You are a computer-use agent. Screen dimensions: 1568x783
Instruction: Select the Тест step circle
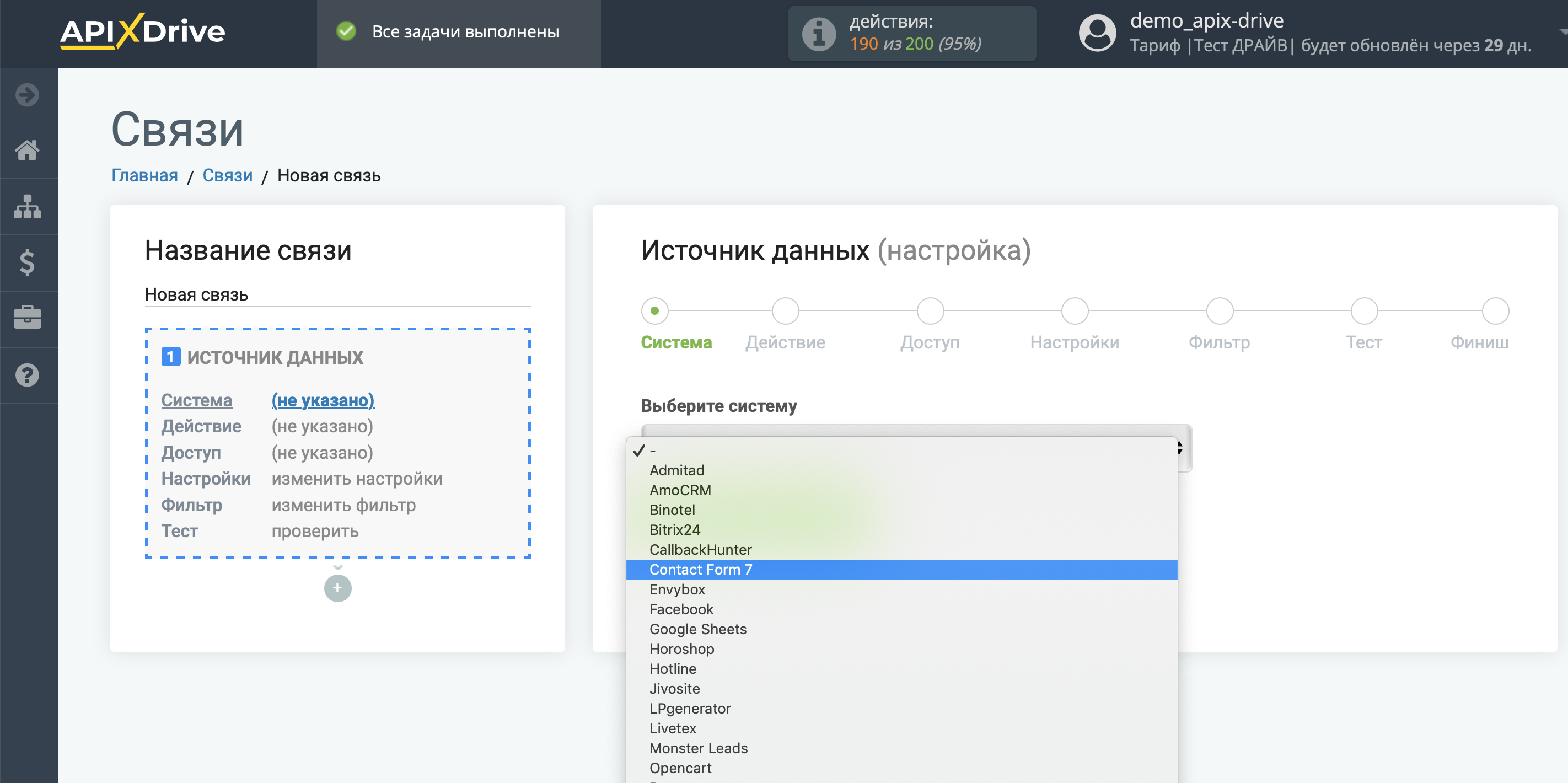point(1364,310)
